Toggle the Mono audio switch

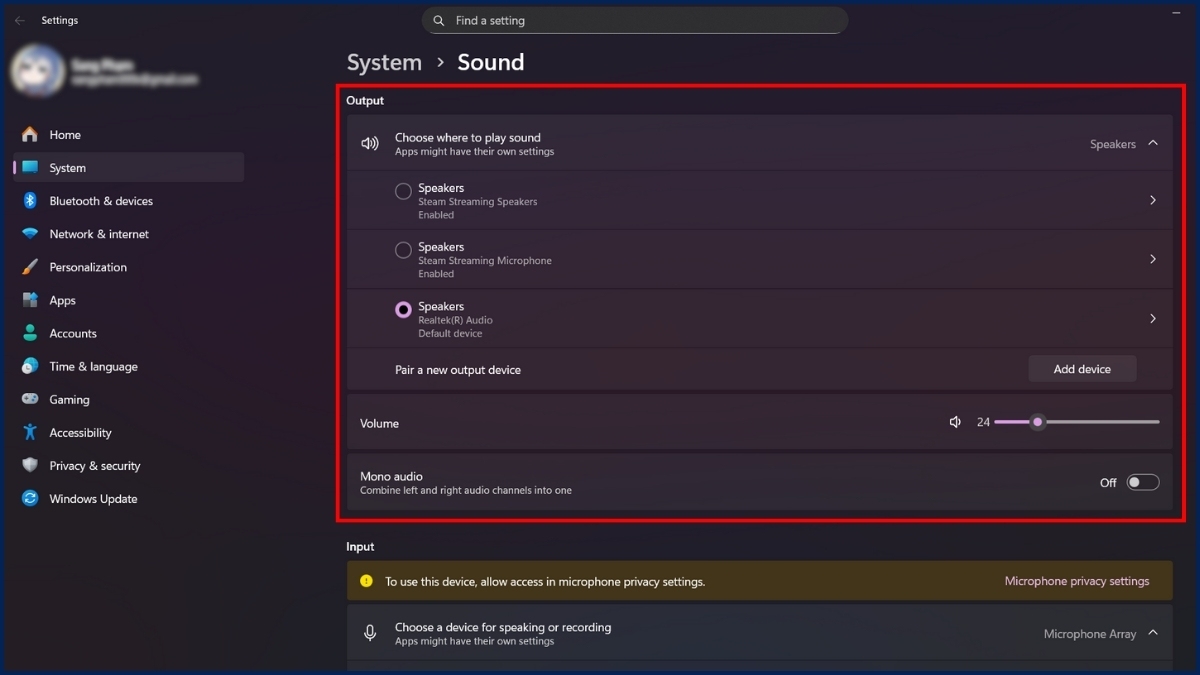pos(1142,482)
